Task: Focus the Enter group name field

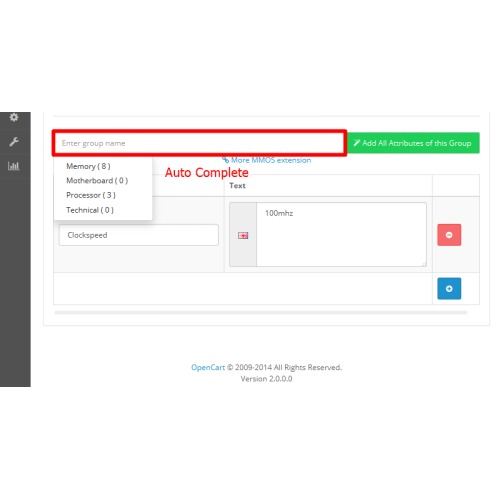Action: [x=199, y=143]
